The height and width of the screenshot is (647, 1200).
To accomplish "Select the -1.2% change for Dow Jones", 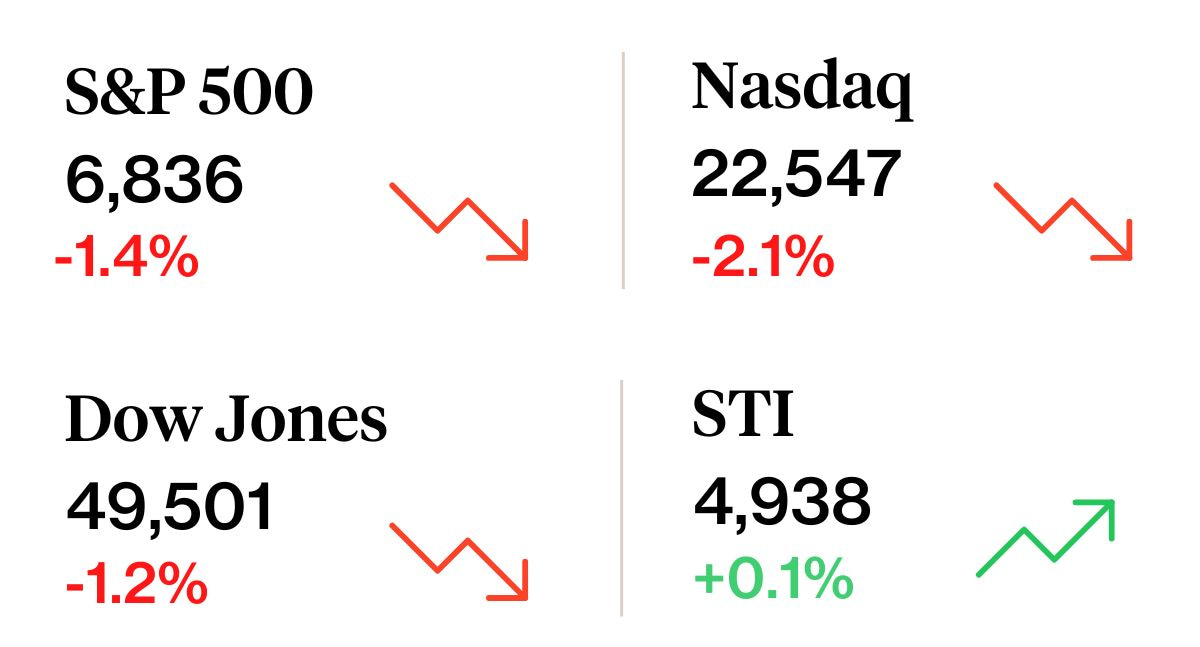I will (x=136, y=585).
